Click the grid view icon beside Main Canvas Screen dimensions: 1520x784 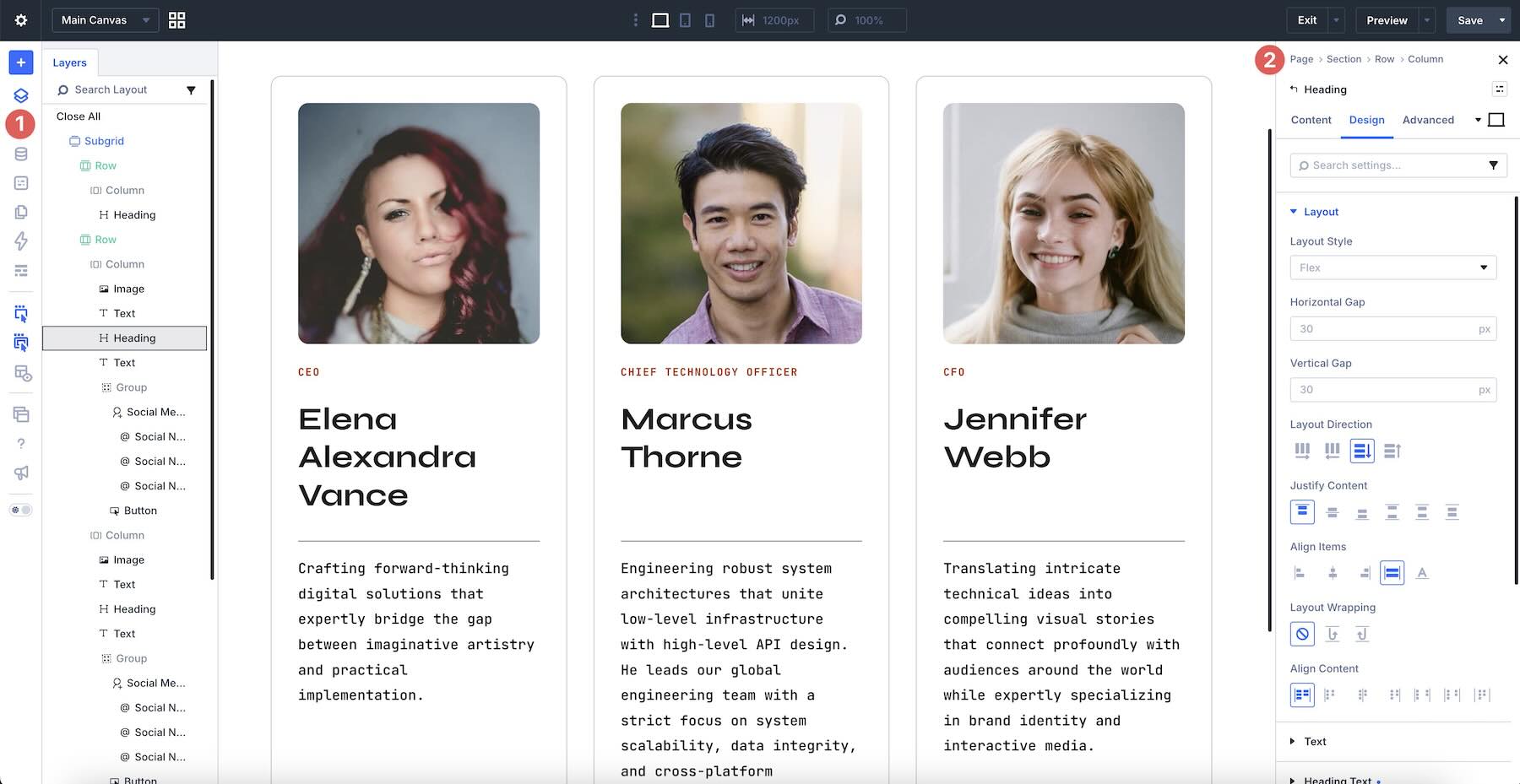176,20
